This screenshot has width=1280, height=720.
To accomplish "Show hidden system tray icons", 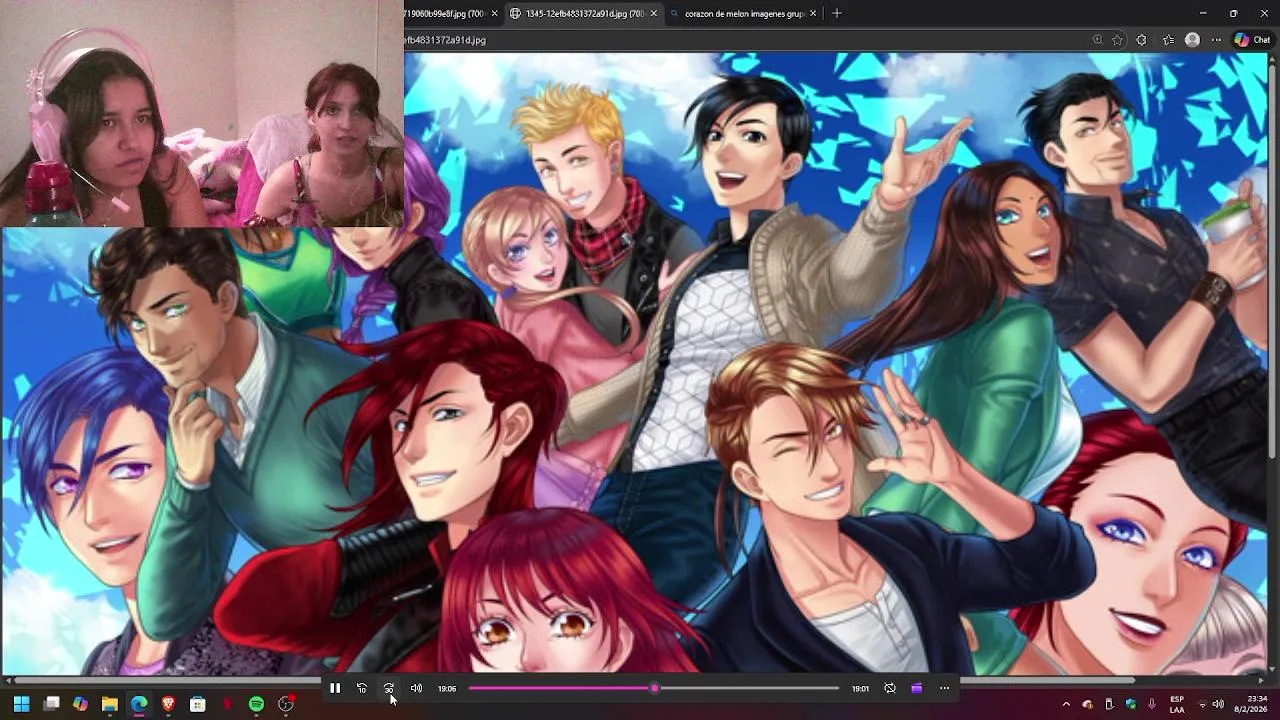I will [1066, 704].
